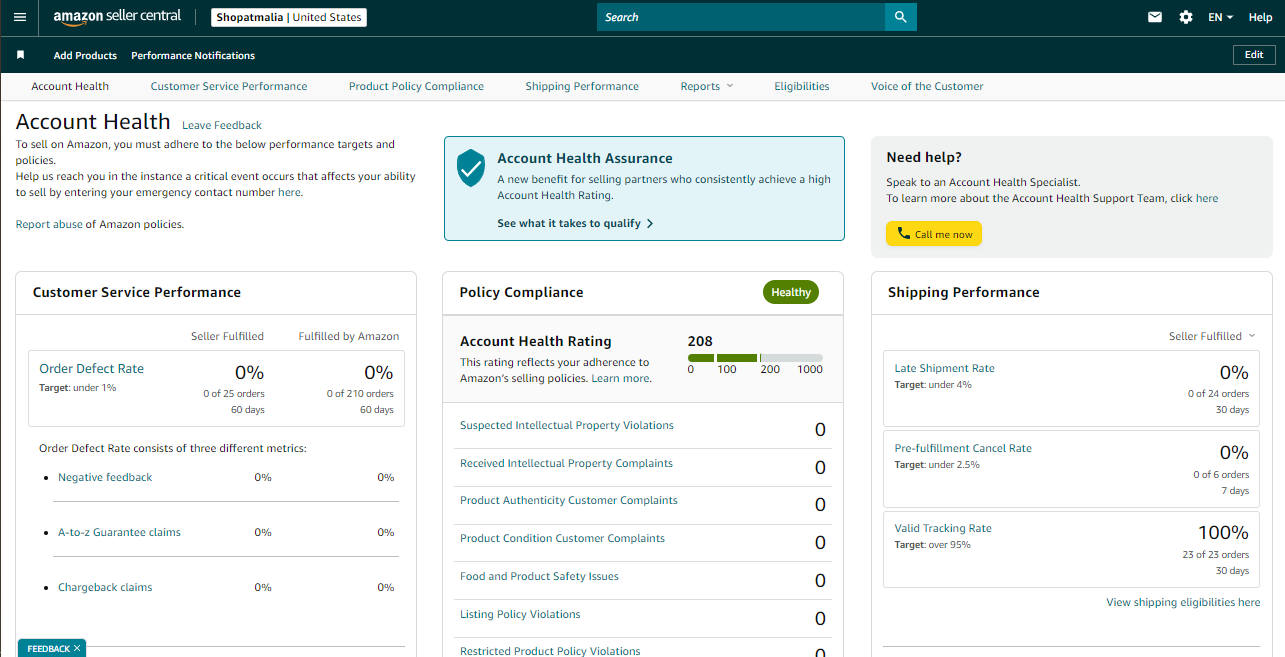Click the Report abuse link
Image resolution: width=1285 pixels, height=657 pixels.
coord(49,224)
